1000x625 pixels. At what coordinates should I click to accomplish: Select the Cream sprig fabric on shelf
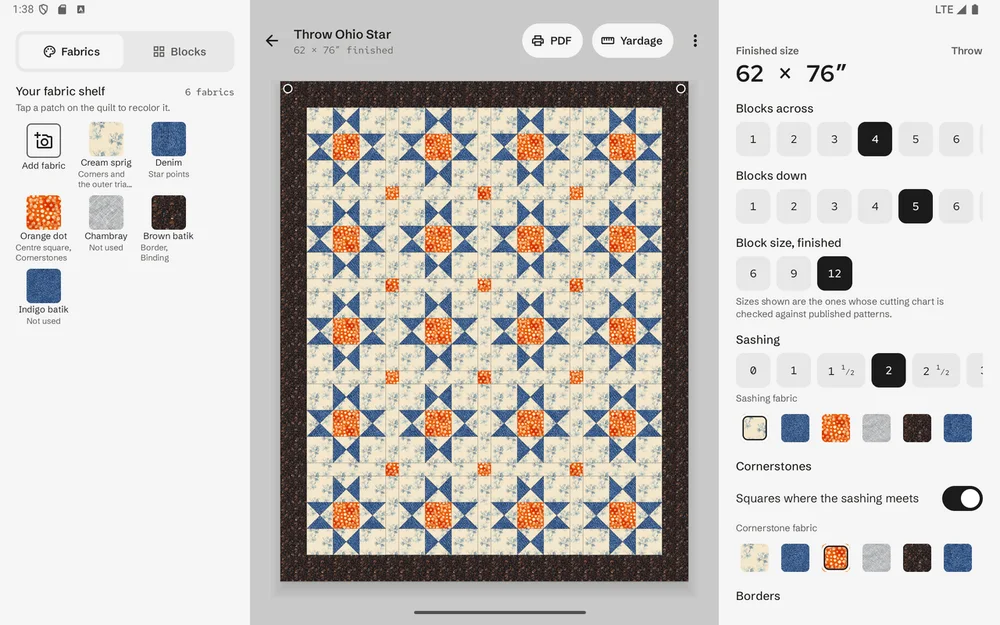106,139
